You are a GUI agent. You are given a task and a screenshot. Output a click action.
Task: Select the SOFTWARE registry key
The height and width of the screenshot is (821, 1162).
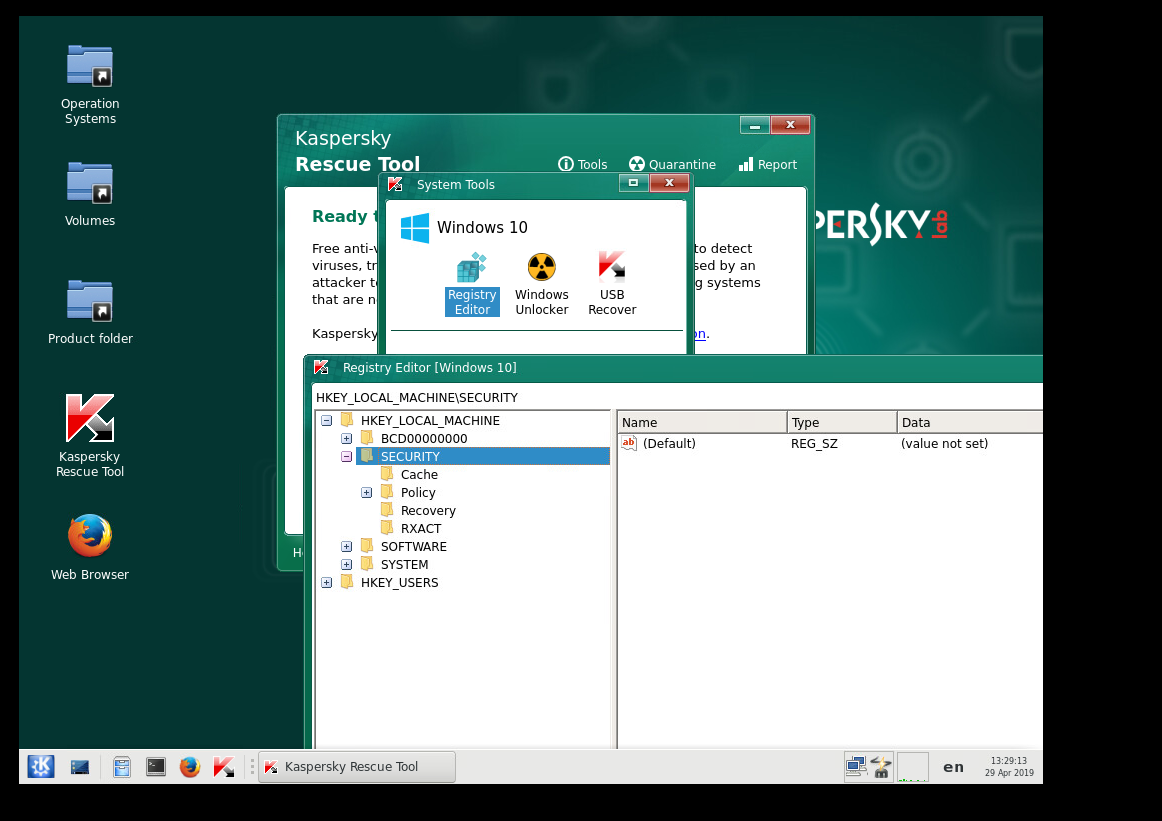[x=413, y=547]
